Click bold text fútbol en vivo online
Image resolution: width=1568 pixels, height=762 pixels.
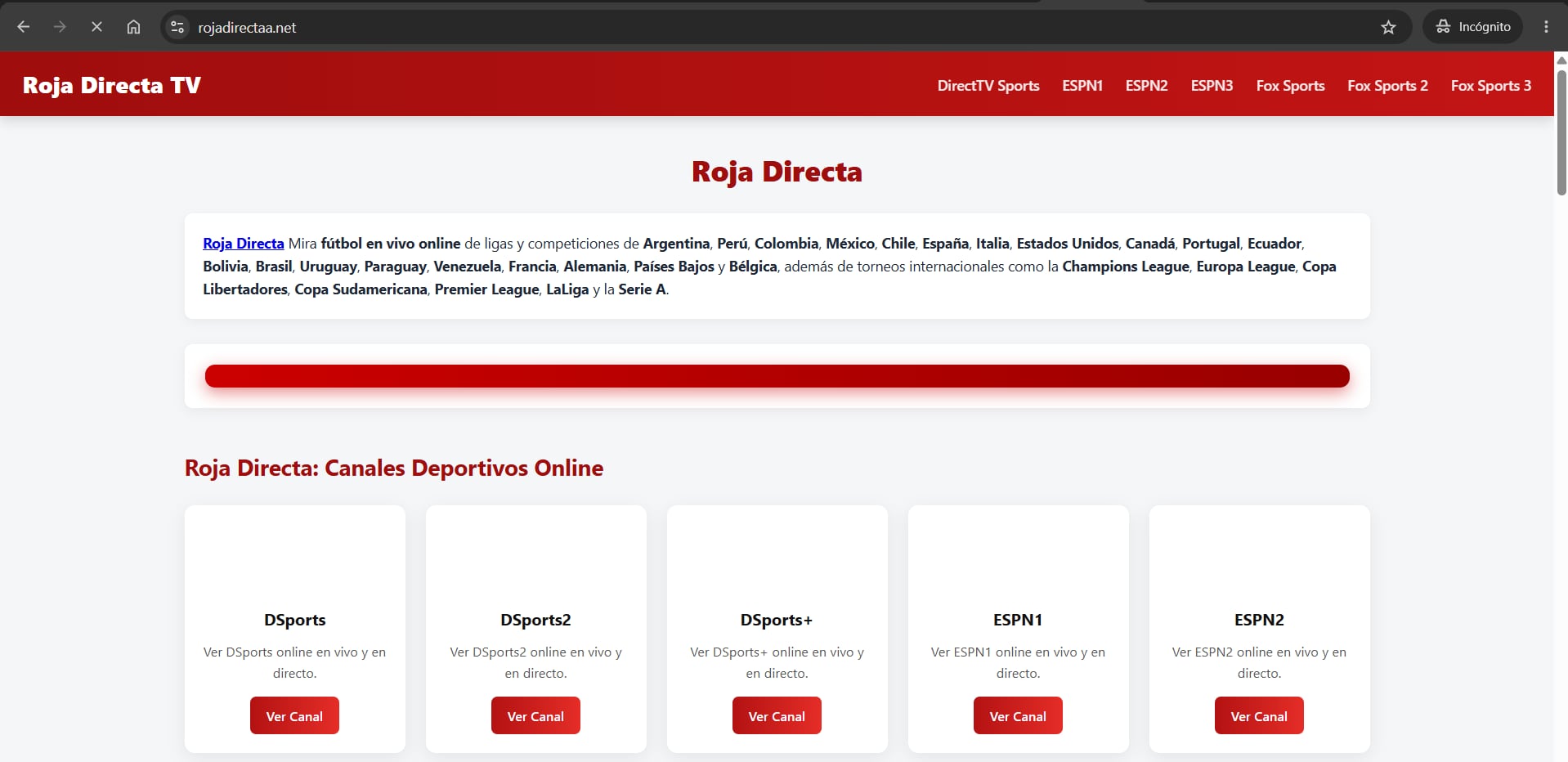point(391,244)
